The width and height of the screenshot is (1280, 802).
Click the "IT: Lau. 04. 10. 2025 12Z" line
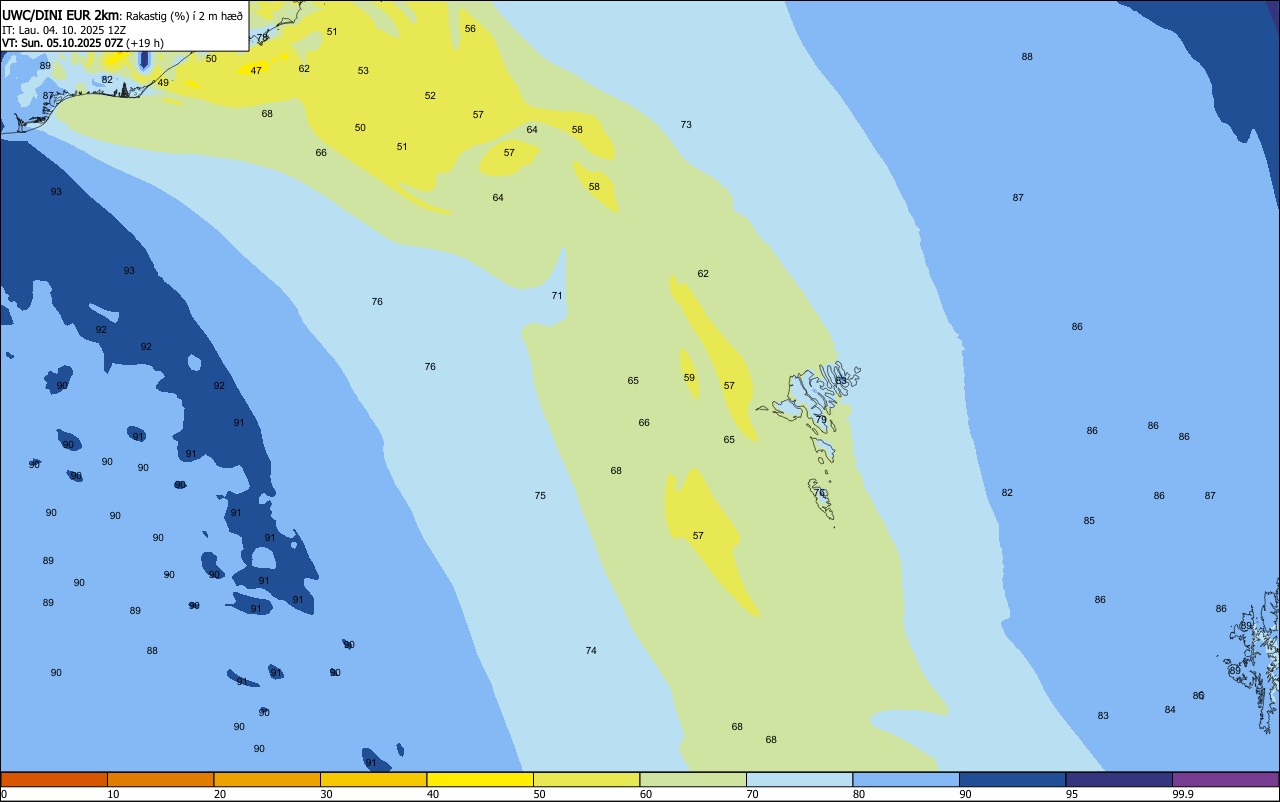pyautogui.click(x=64, y=30)
